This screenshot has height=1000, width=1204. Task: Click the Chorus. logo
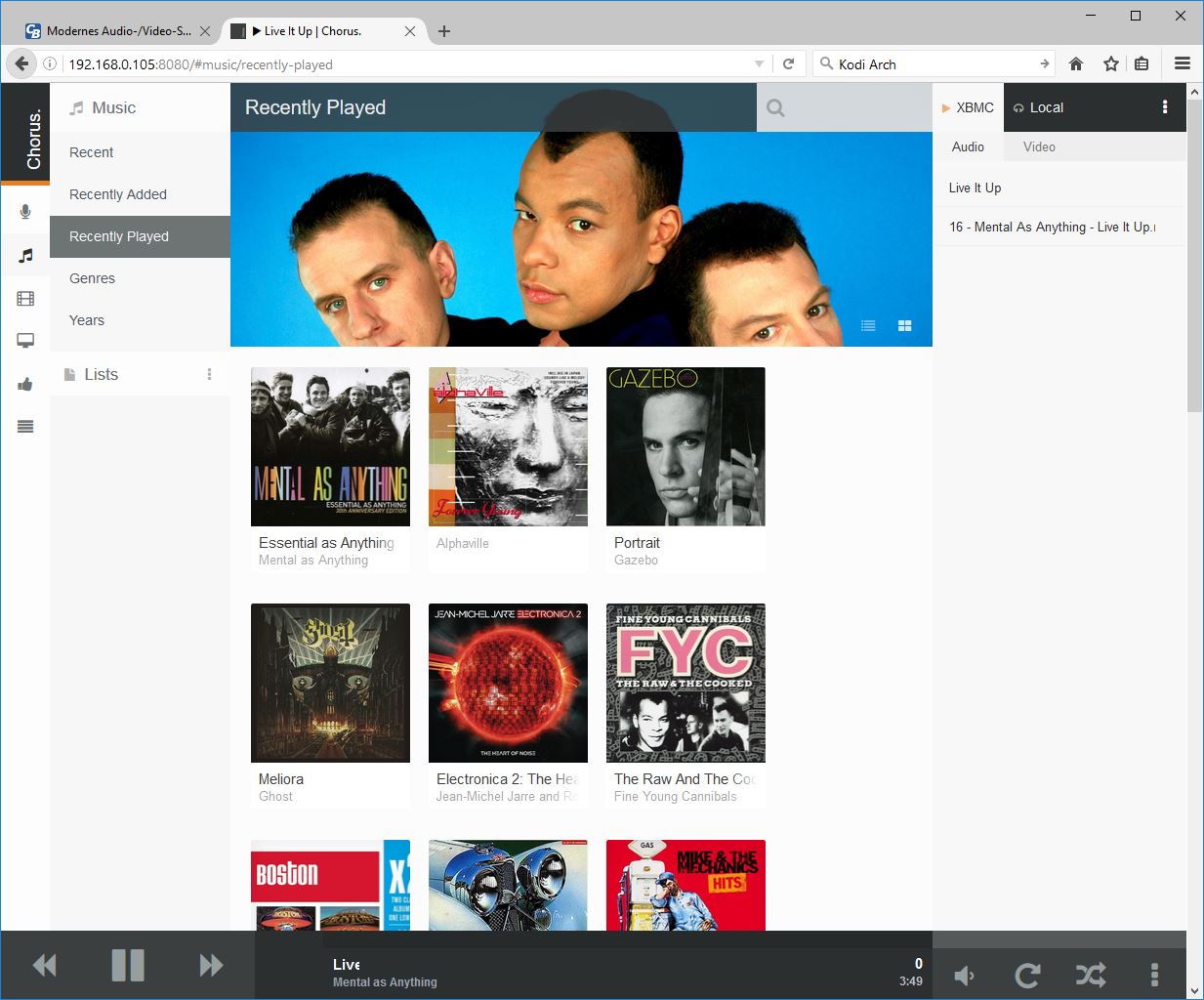(25, 135)
